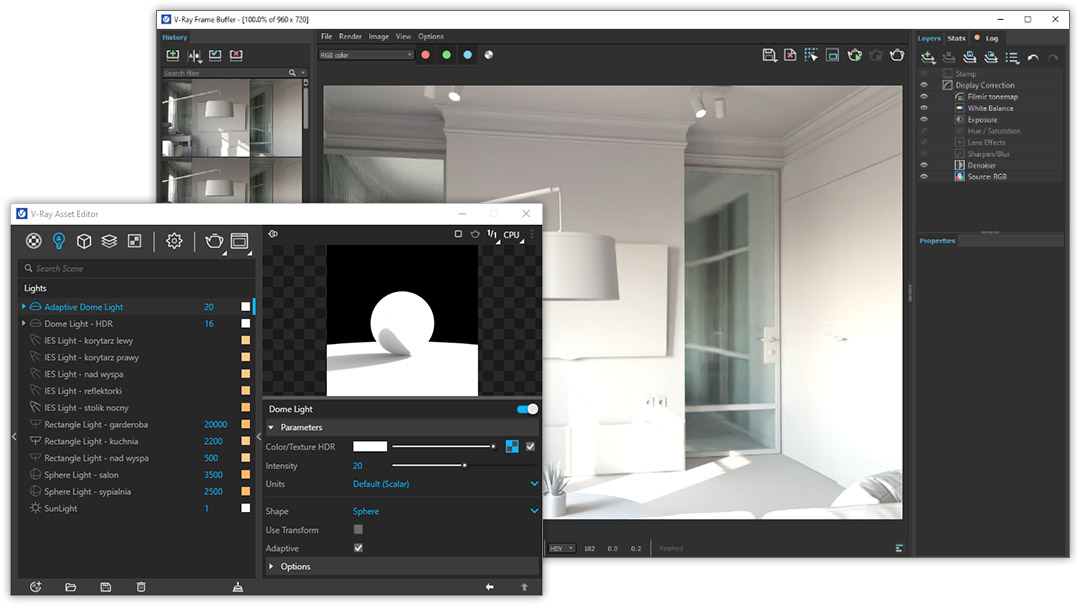Image resolution: width=1080 pixels, height=606 pixels.
Task: Toggle the Dome Light on/off switch
Action: [x=527, y=409]
